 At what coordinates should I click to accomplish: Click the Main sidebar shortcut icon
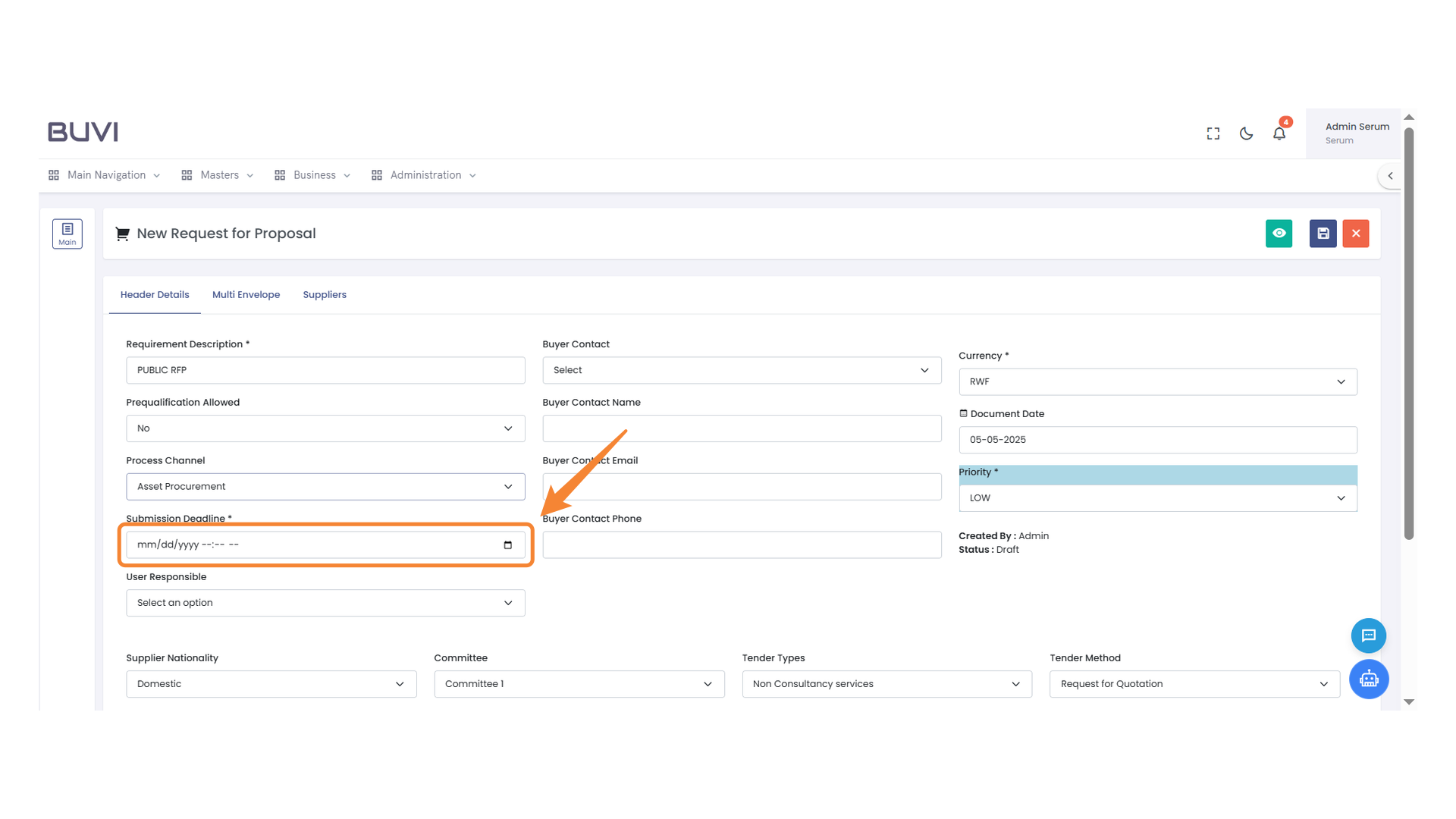67,234
